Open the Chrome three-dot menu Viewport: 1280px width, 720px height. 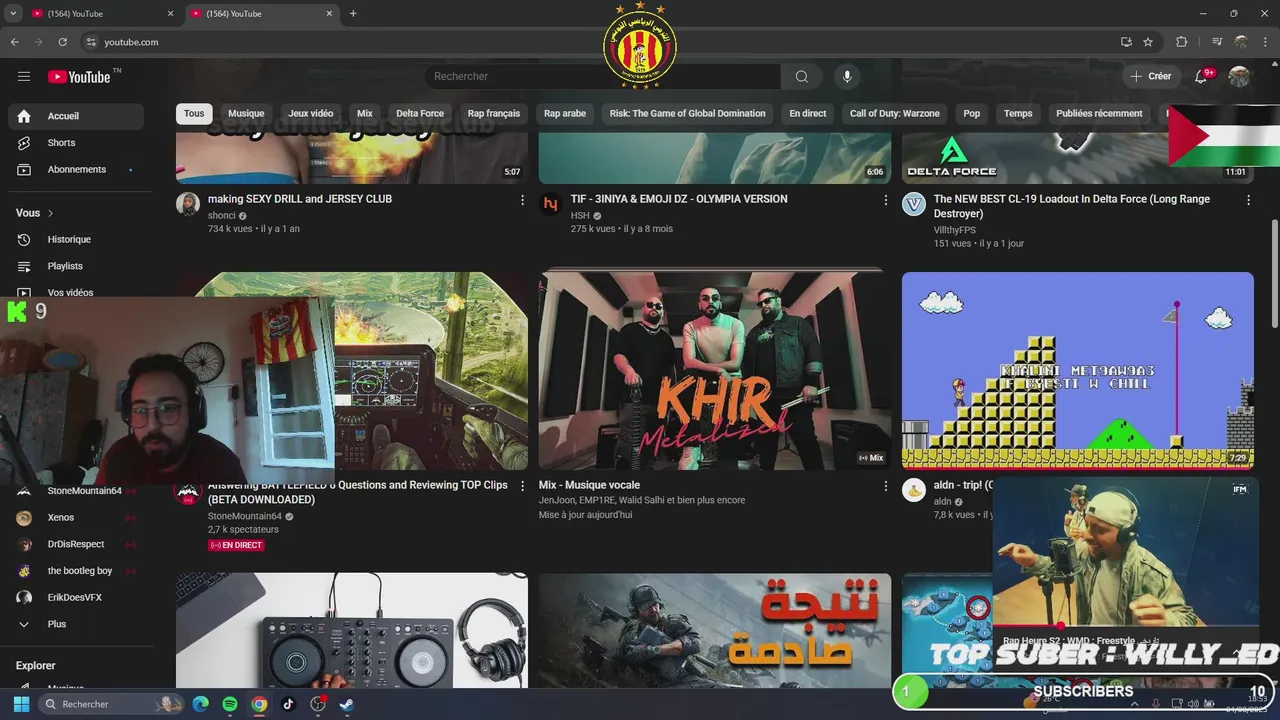pyautogui.click(x=1266, y=42)
